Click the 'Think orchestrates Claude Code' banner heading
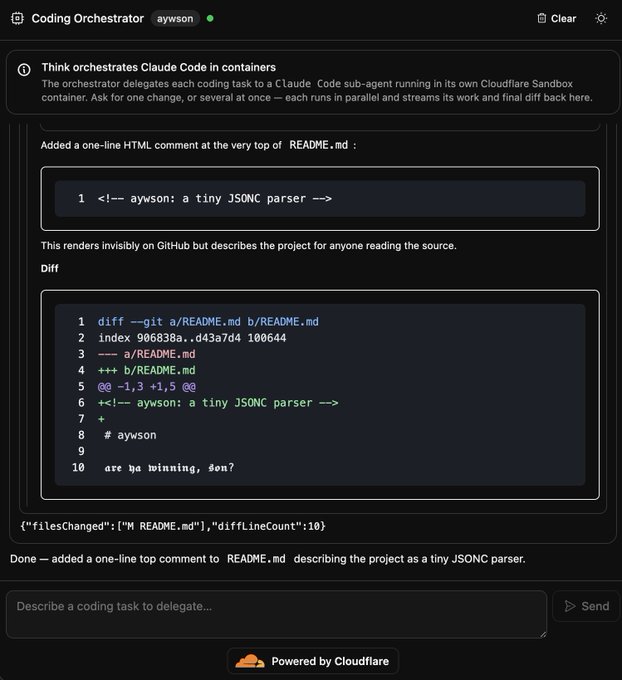Image resolution: width=622 pixels, height=680 pixels. coord(159,67)
